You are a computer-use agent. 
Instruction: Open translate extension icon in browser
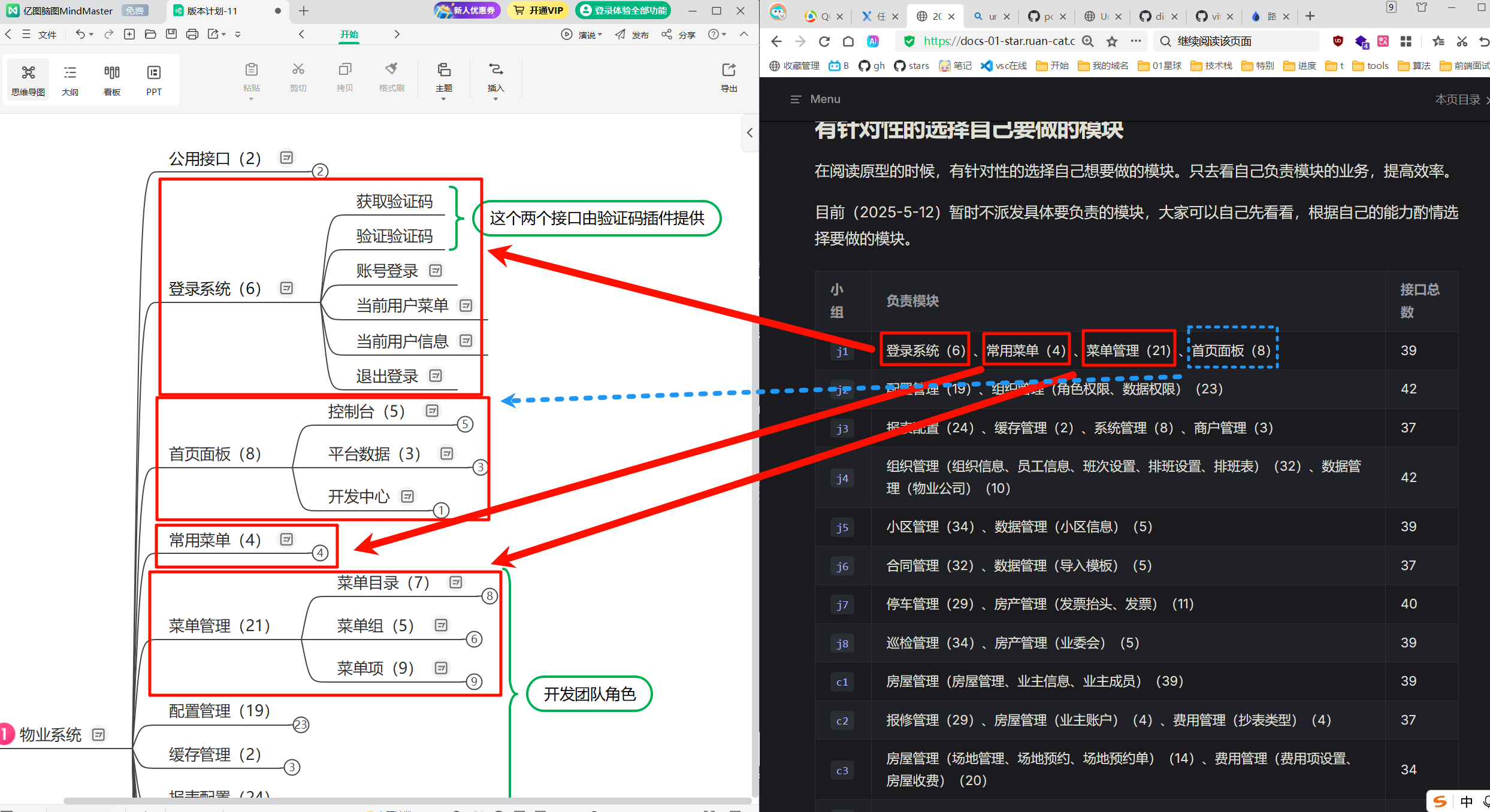coord(1383,41)
